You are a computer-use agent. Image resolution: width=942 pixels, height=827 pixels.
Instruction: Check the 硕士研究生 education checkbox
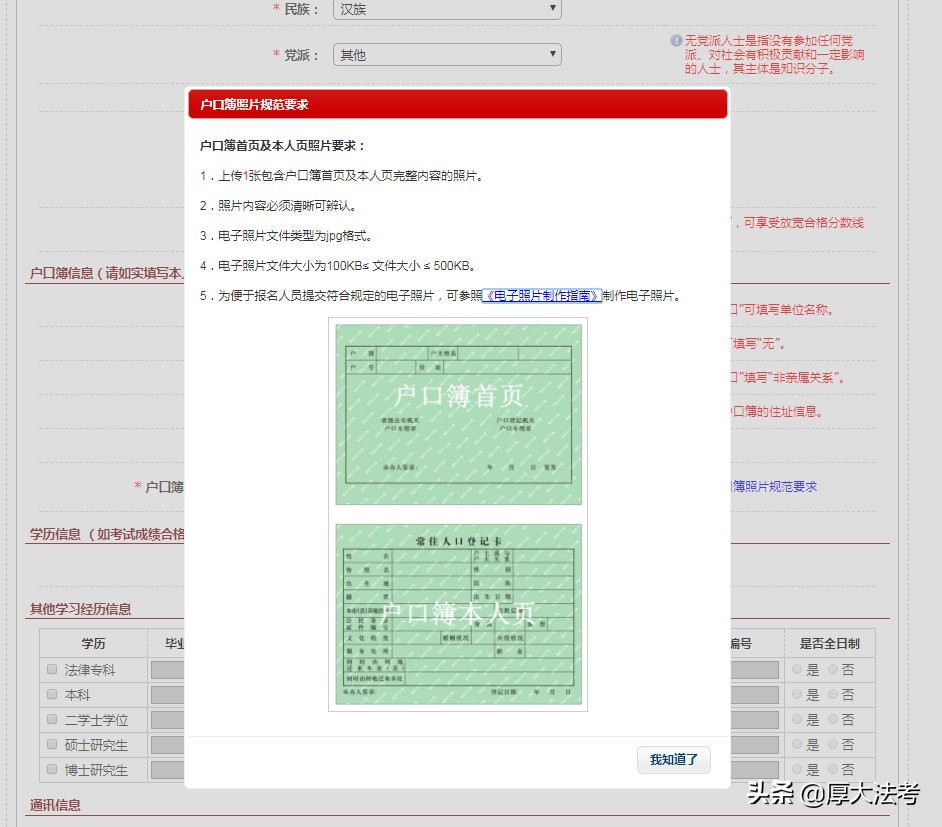51,744
